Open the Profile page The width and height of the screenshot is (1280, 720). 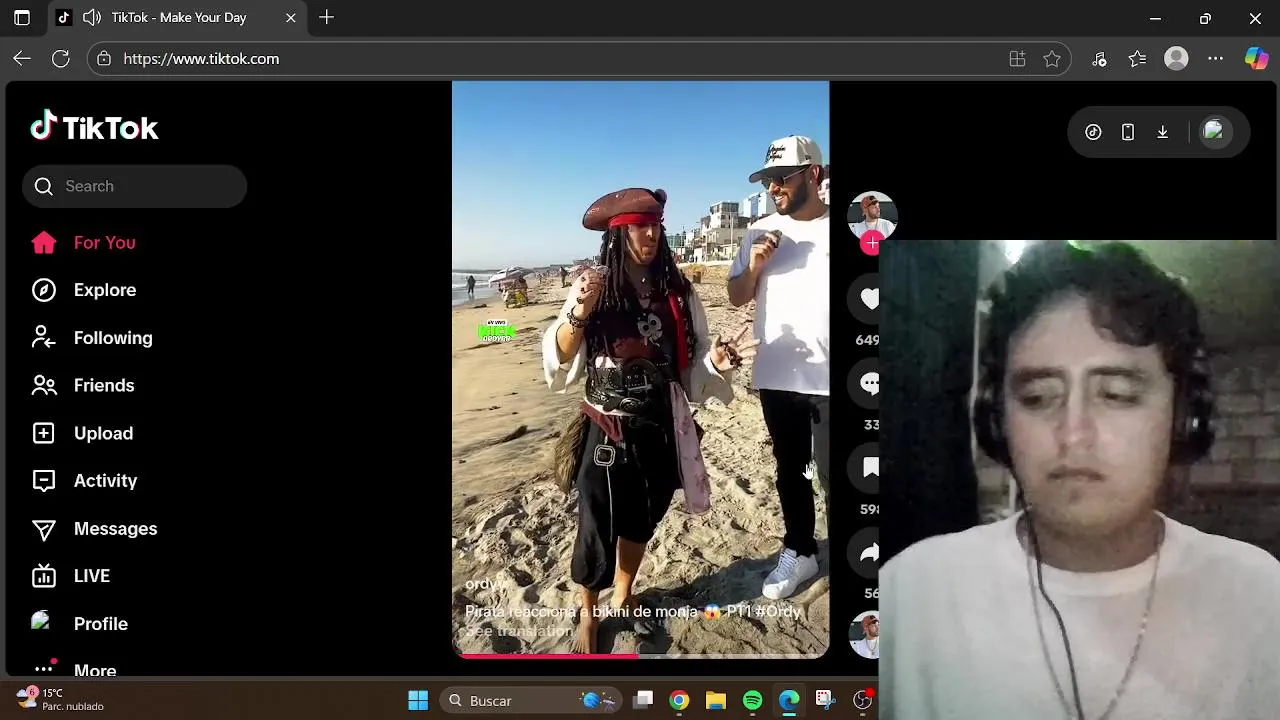pyautogui.click(x=79, y=624)
